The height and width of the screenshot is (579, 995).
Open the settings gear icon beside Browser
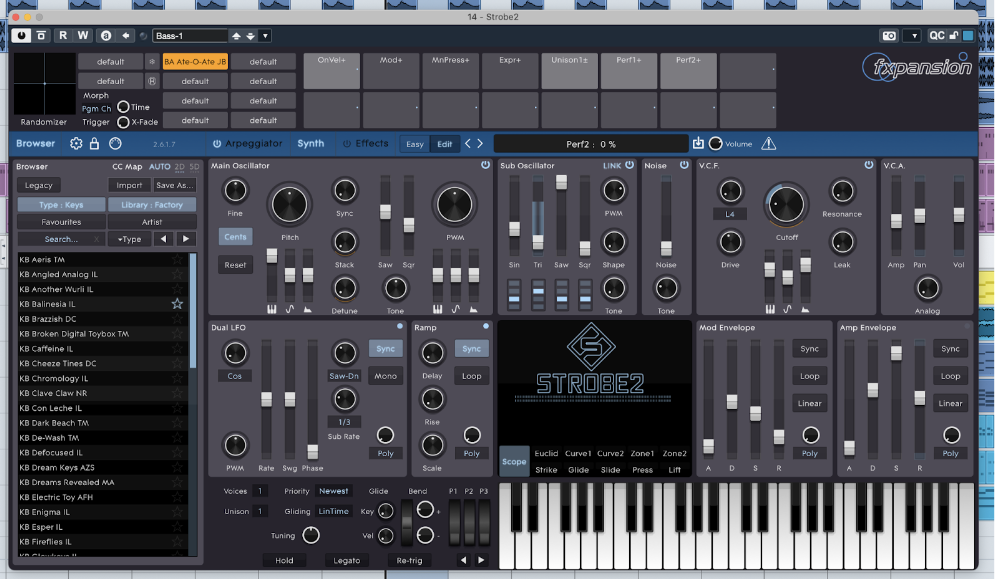coord(77,144)
